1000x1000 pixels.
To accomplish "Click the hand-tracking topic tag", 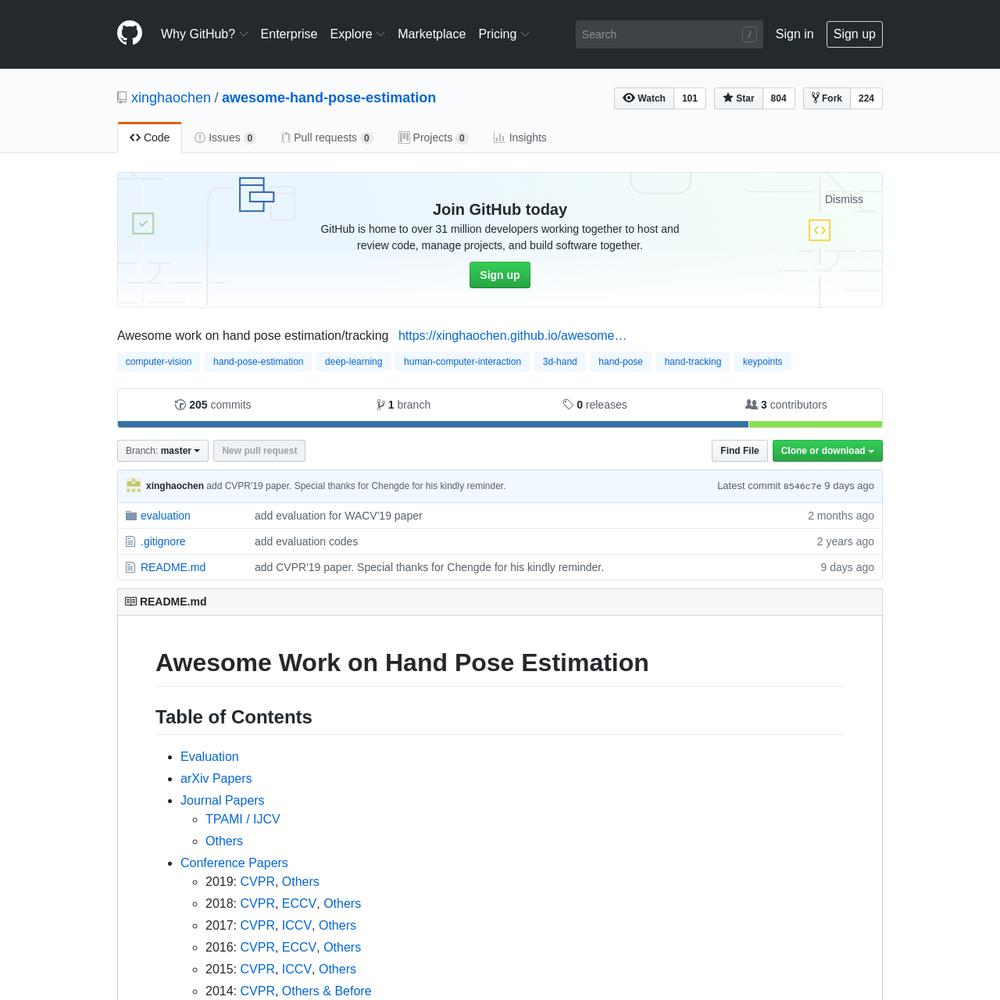I will pyautogui.click(x=693, y=362).
